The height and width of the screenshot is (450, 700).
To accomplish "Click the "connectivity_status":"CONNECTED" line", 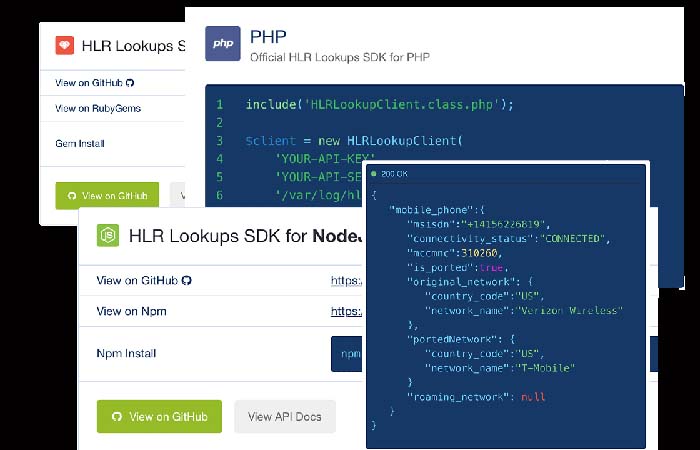I will click(508, 238).
